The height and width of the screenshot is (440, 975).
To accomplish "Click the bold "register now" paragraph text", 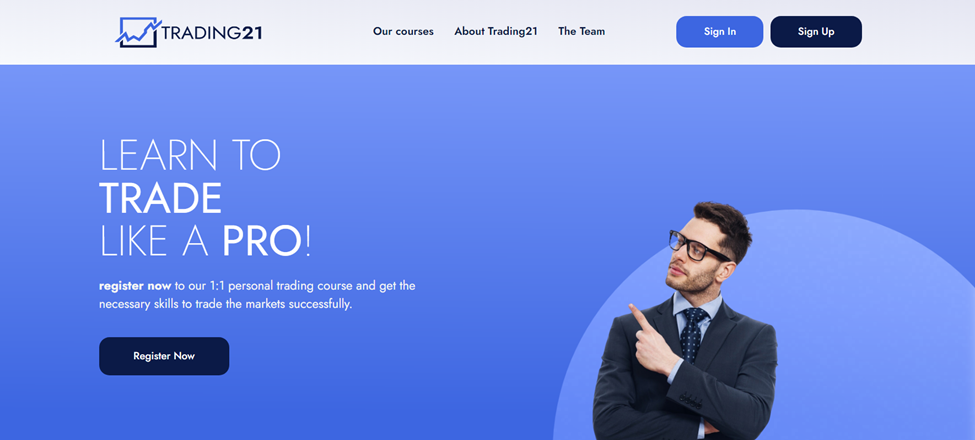I will point(135,286).
